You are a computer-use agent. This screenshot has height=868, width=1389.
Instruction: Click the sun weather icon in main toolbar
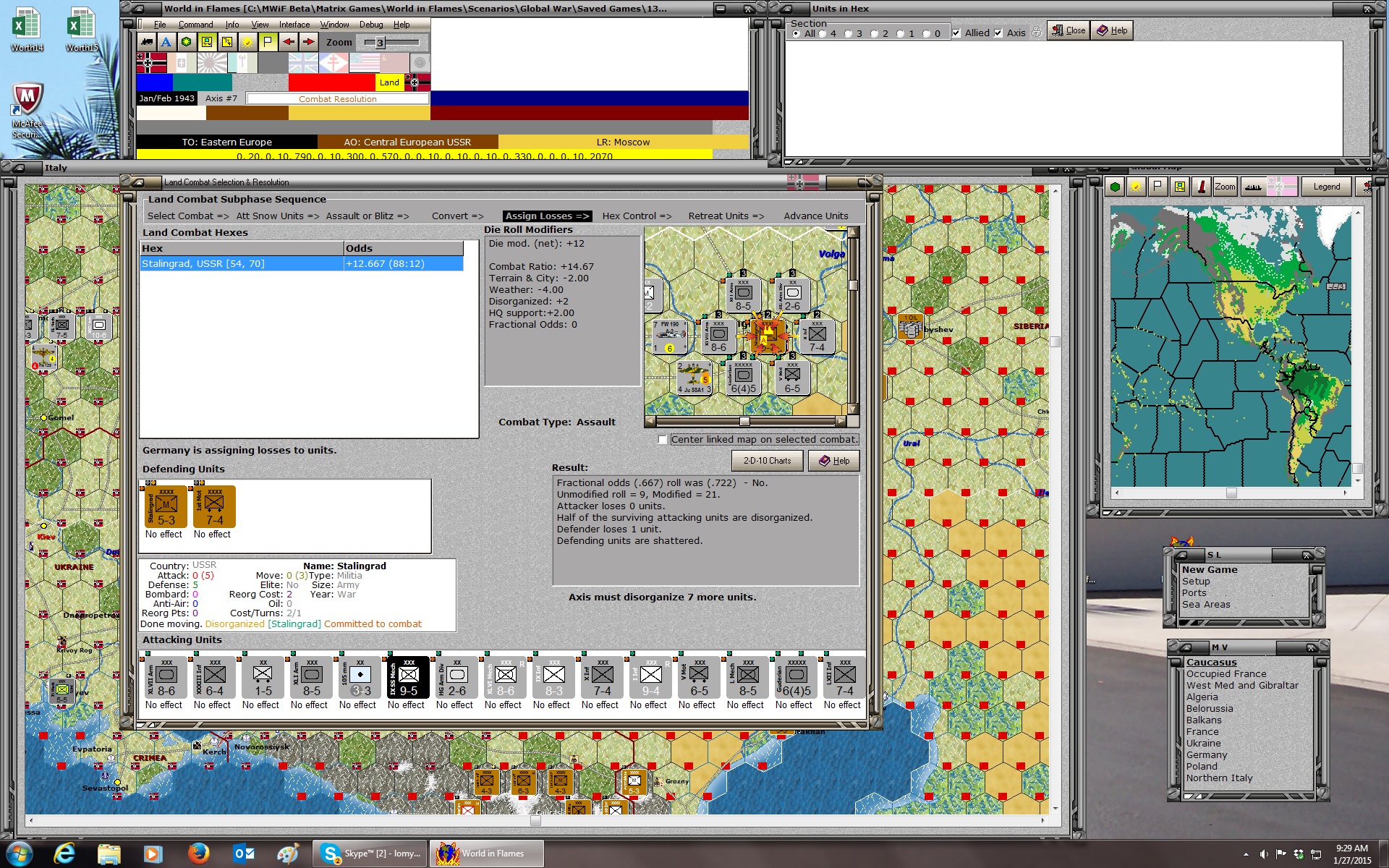click(x=247, y=42)
